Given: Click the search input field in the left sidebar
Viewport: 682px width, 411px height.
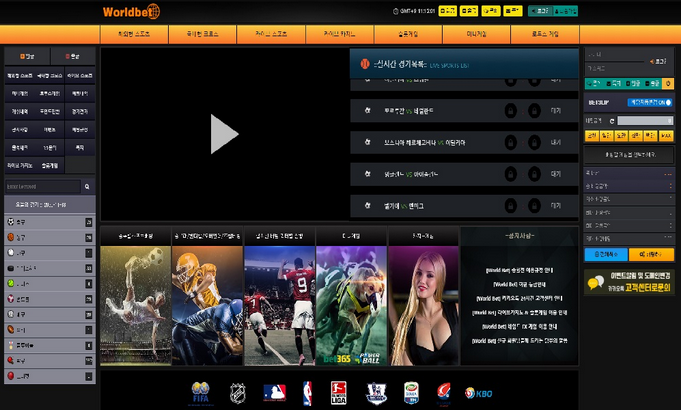Looking at the screenshot, I should coord(43,187).
